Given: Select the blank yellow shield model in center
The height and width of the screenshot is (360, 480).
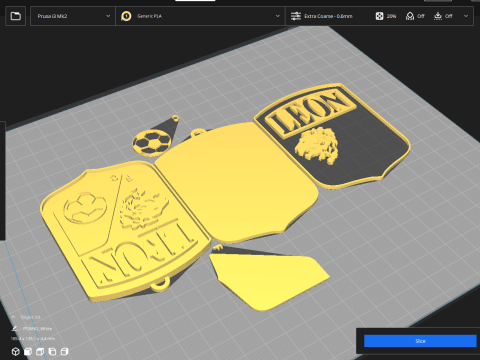Looking at the screenshot, I should coord(237,182).
